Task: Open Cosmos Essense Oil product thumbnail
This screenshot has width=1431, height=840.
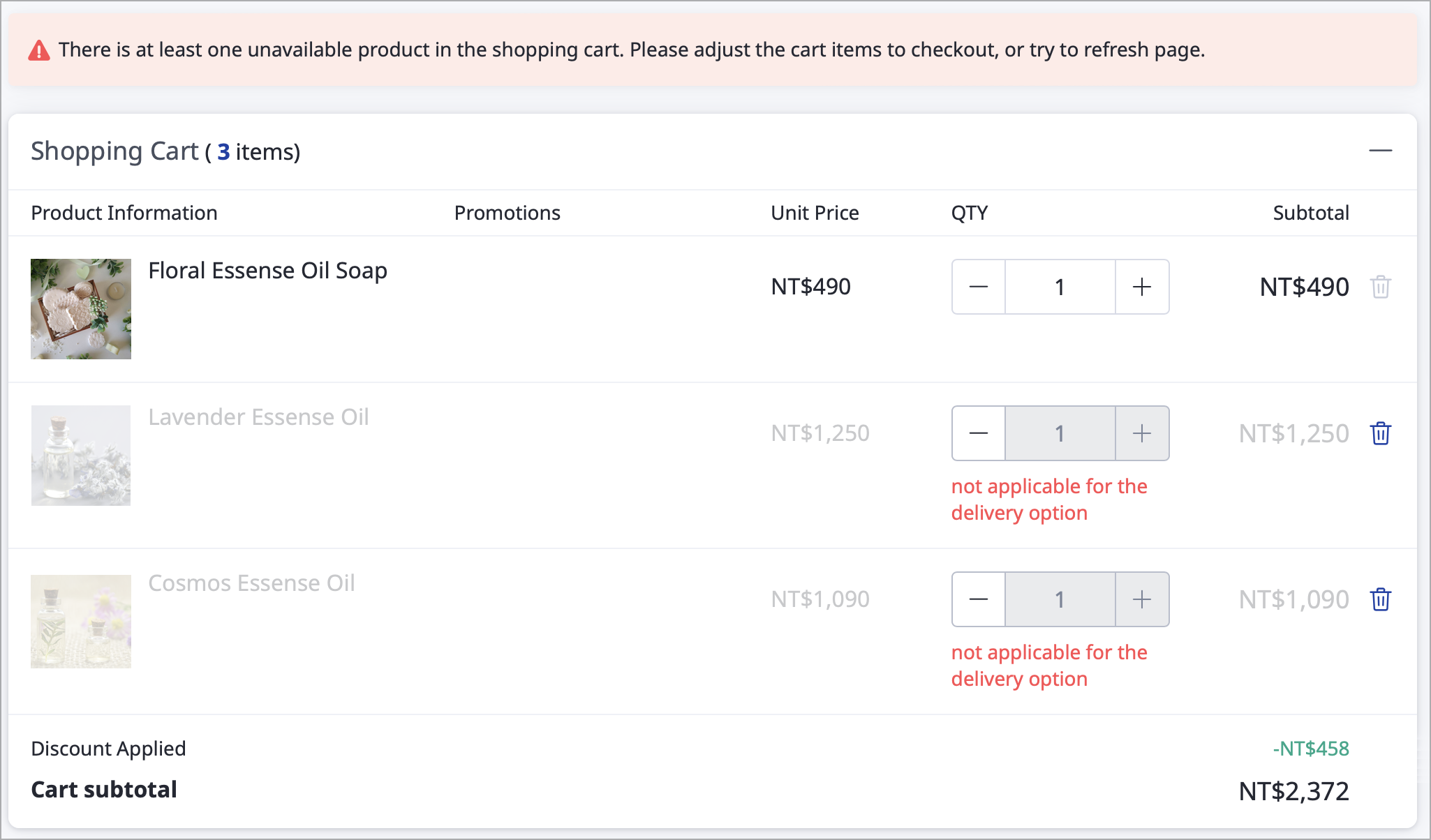Action: 81,622
